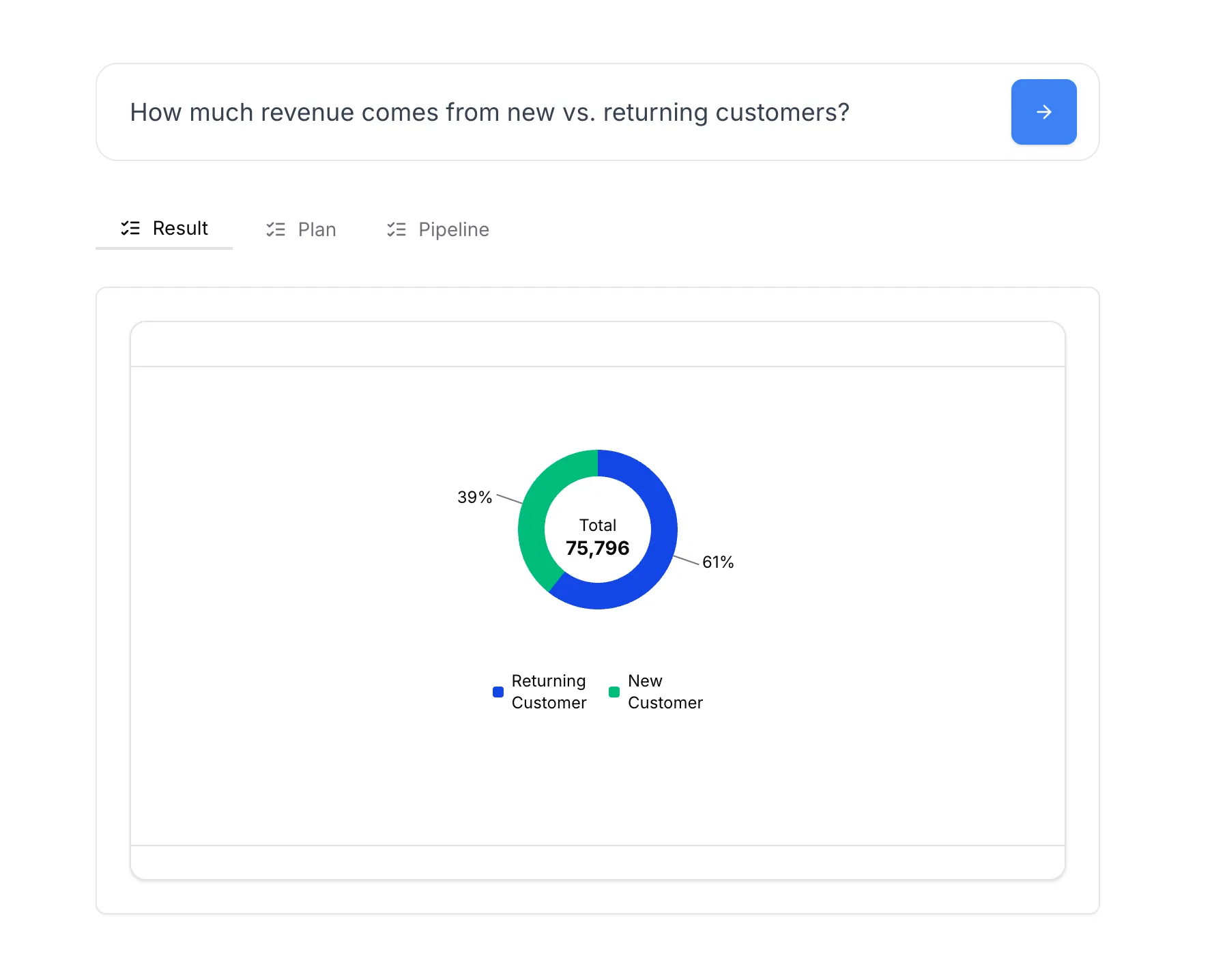
Task: Toggle the 39% segment via its label
Action: tap(474, 498)
